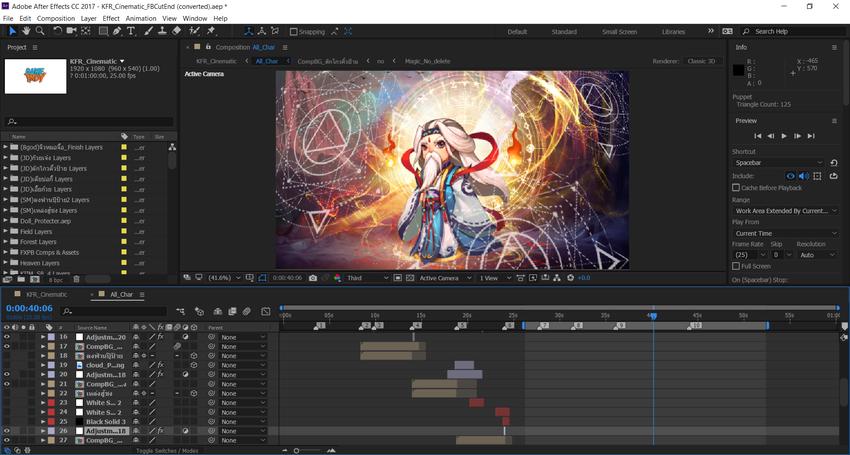The height and width of the screenshot is (455, 850).
Task: Open the Graph Editor icon
Action: point(266,311)
